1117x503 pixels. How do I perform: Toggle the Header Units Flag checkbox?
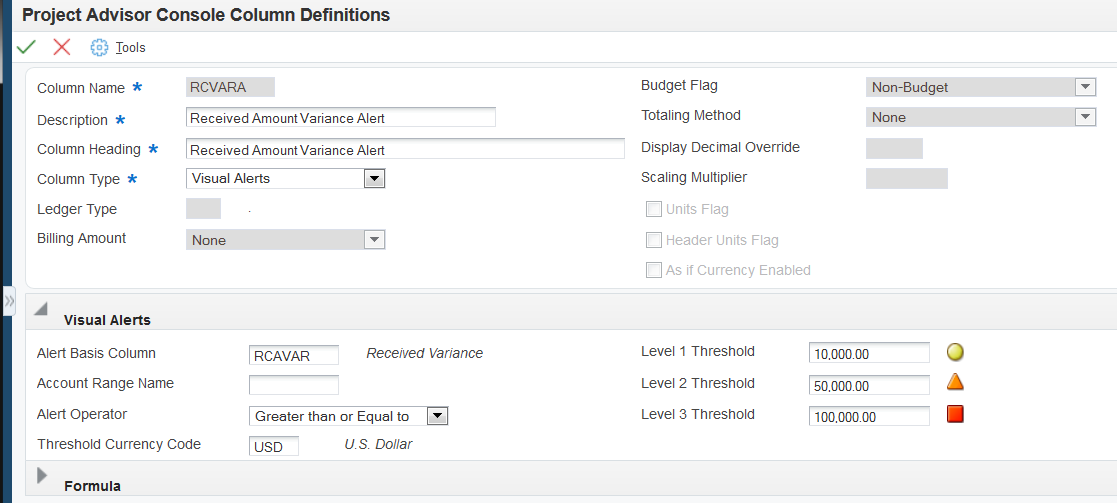click(x=654, y=240)
